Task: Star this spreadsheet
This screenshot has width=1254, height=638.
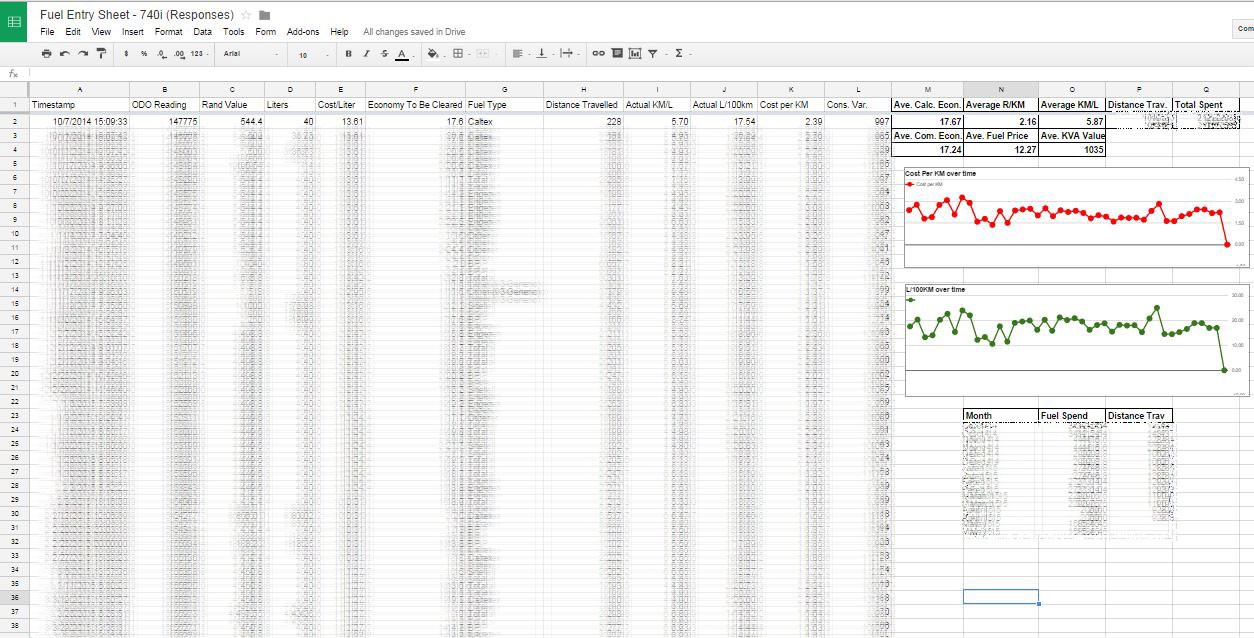Action: pos(246,15)
